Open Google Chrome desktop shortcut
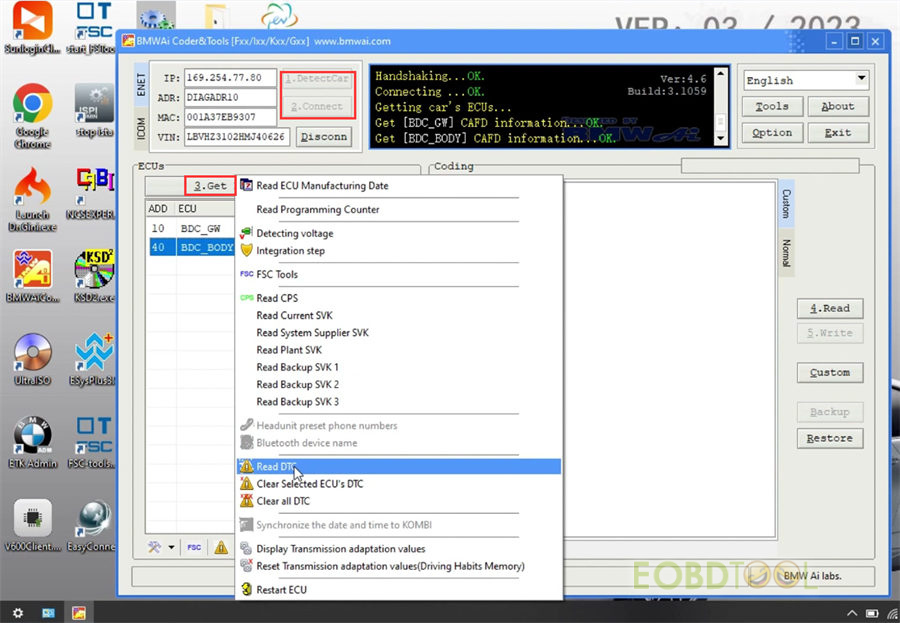 click(x=32, y=115)
